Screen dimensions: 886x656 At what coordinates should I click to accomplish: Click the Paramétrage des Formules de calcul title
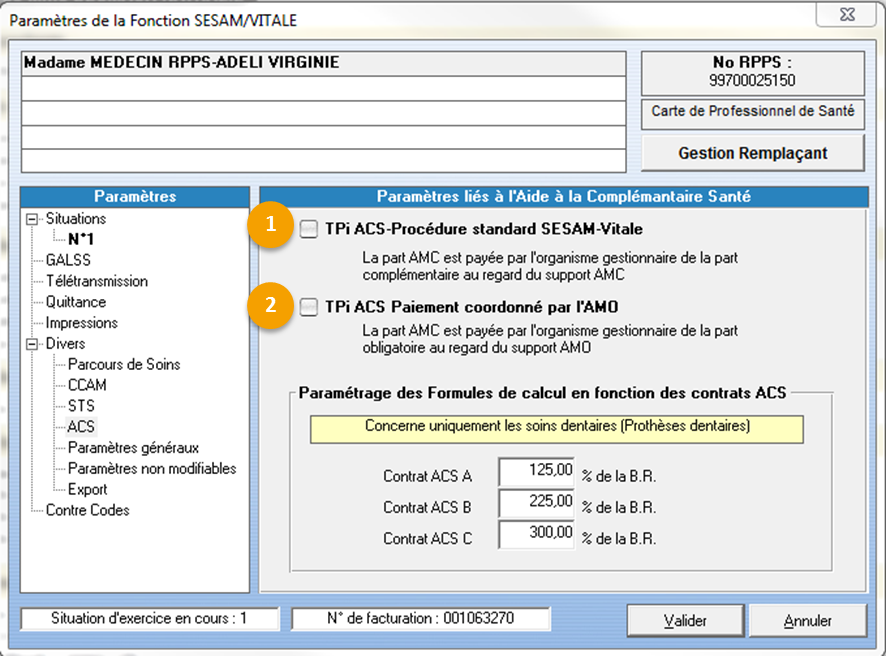(x=542, y=393)
